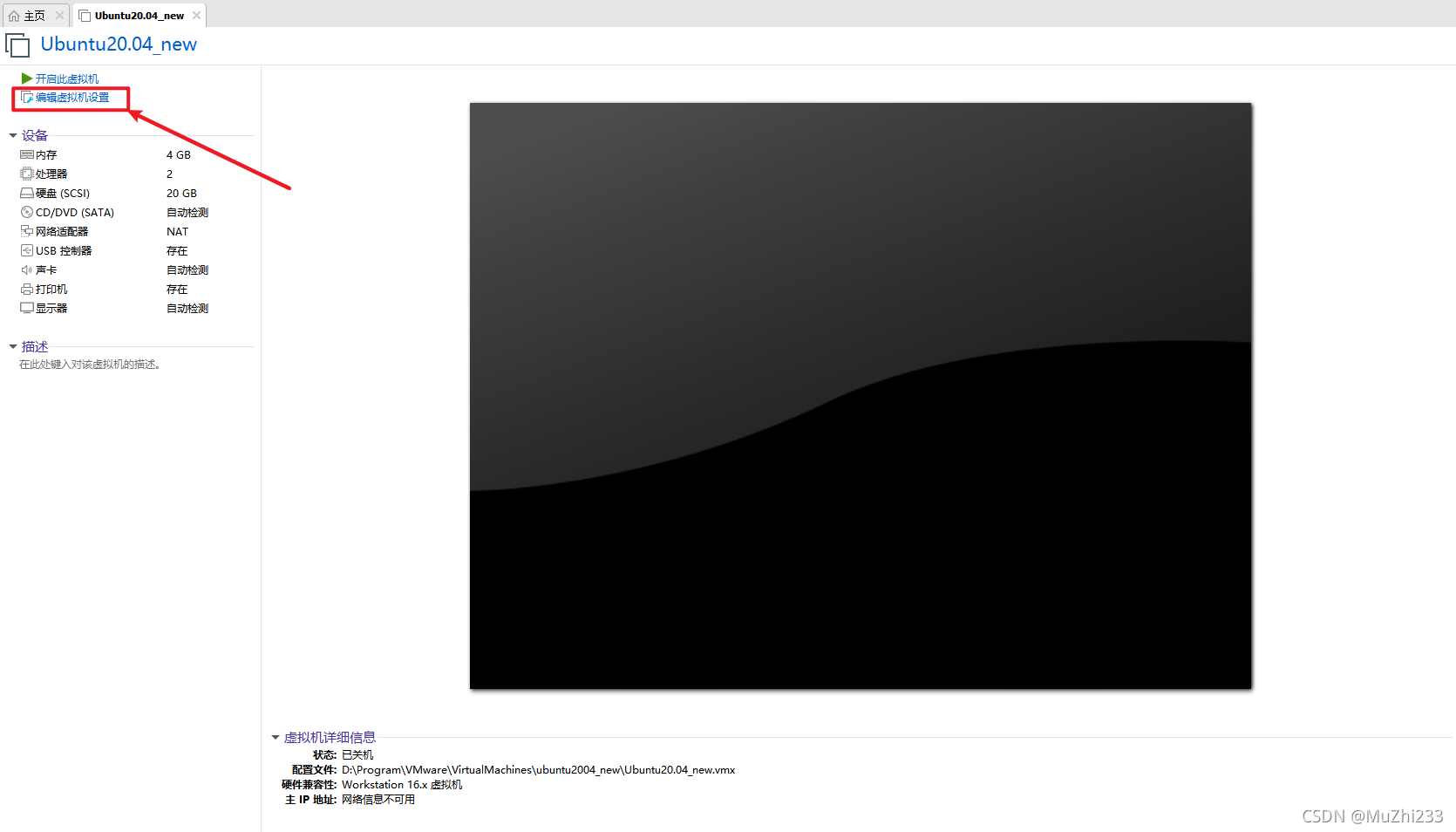1456x832 pixels.
Task: Click the CD/DVD (SATA) disc icon
Action: [27, 212]
